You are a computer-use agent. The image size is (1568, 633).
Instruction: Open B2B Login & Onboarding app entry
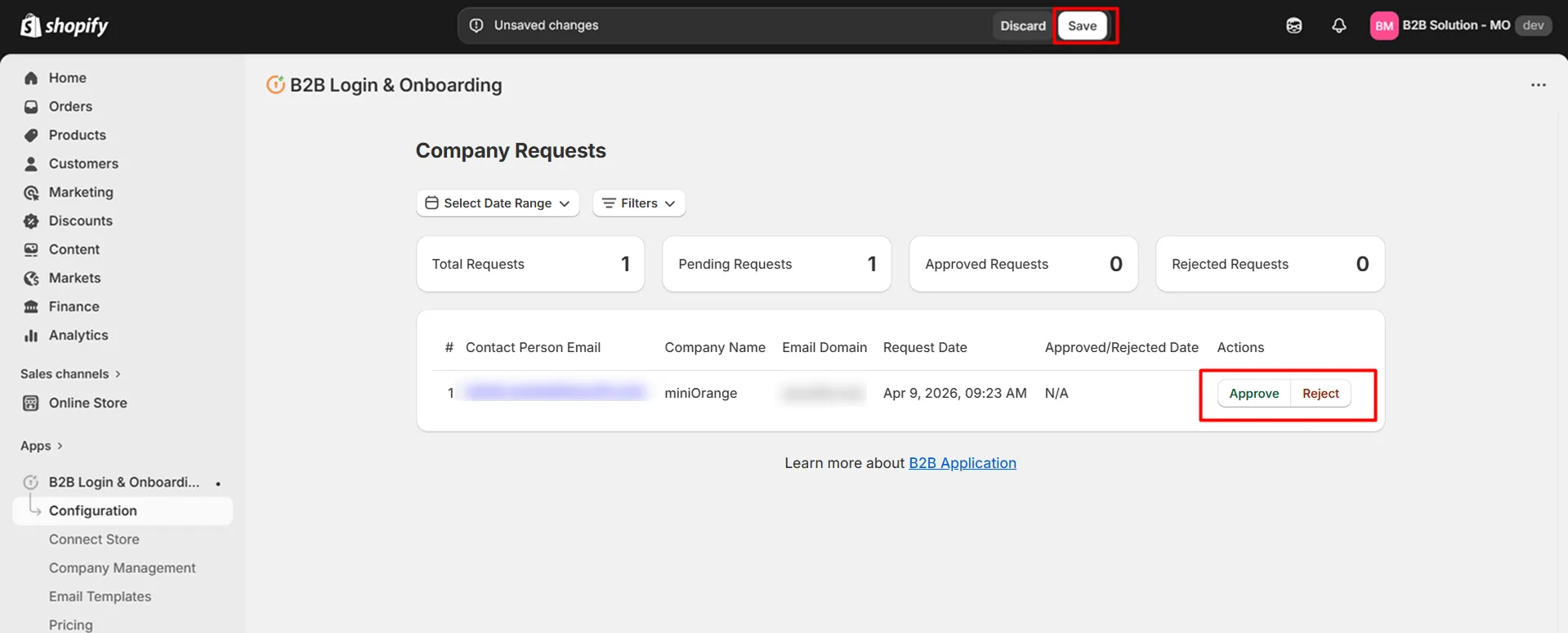(123, 483)
